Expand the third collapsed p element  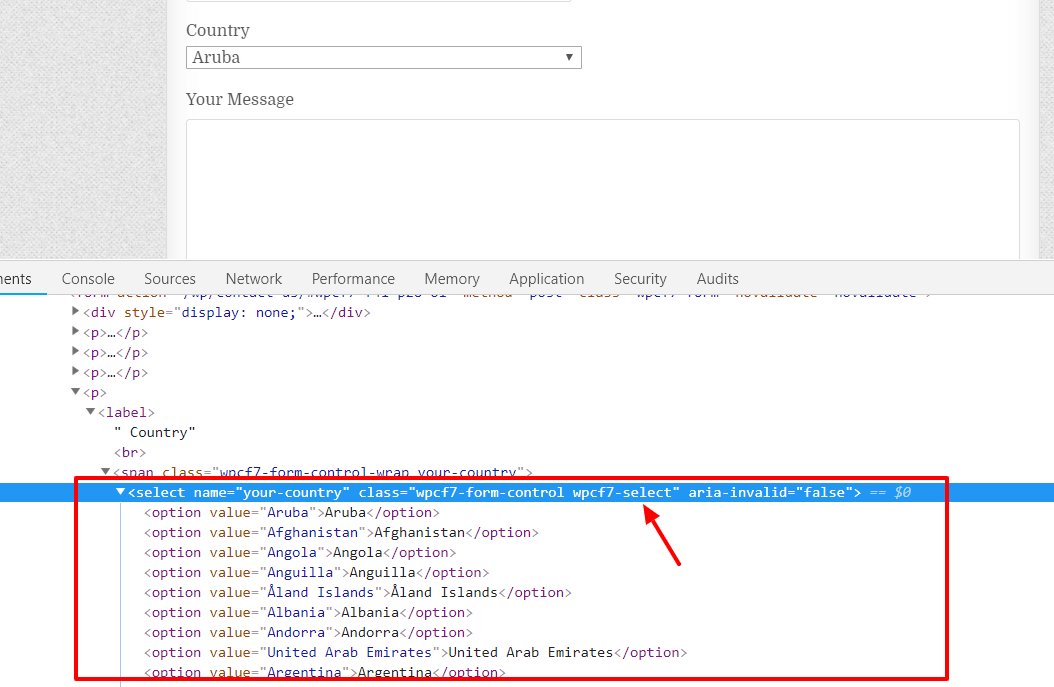[x=75, y=371]
